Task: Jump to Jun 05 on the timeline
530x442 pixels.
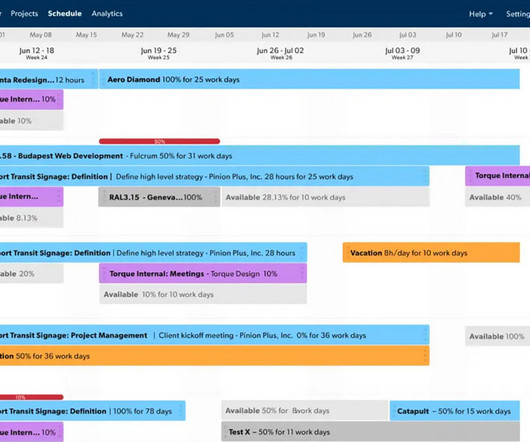Action: (x=224, y=35)
